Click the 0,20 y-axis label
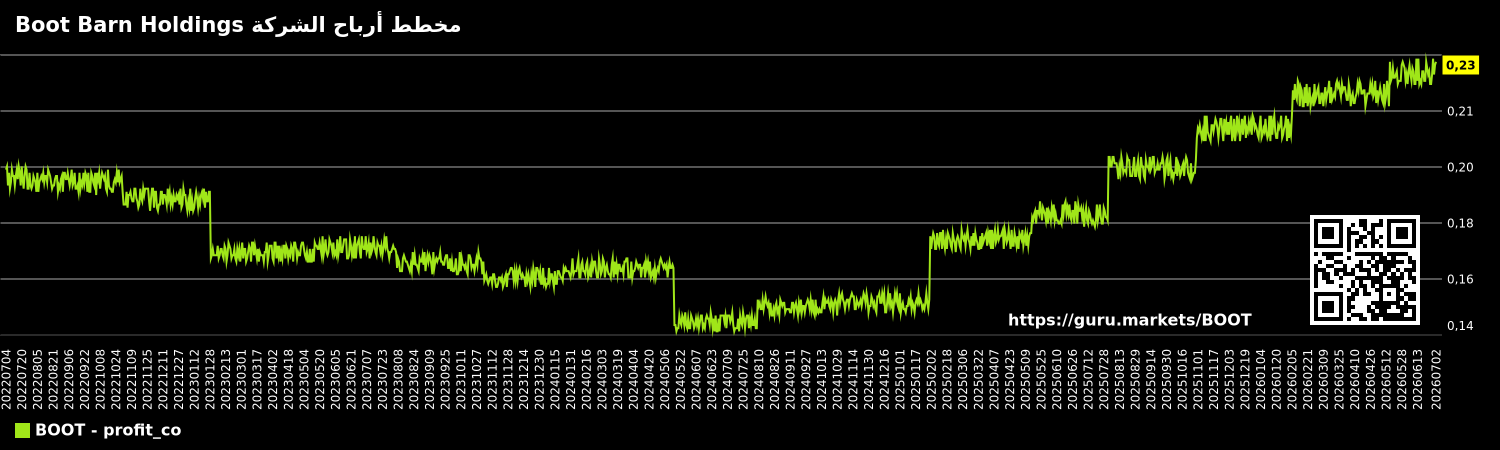Image resolution: width=1500 pixels, height=450 pixels. tap(1461, 167)
